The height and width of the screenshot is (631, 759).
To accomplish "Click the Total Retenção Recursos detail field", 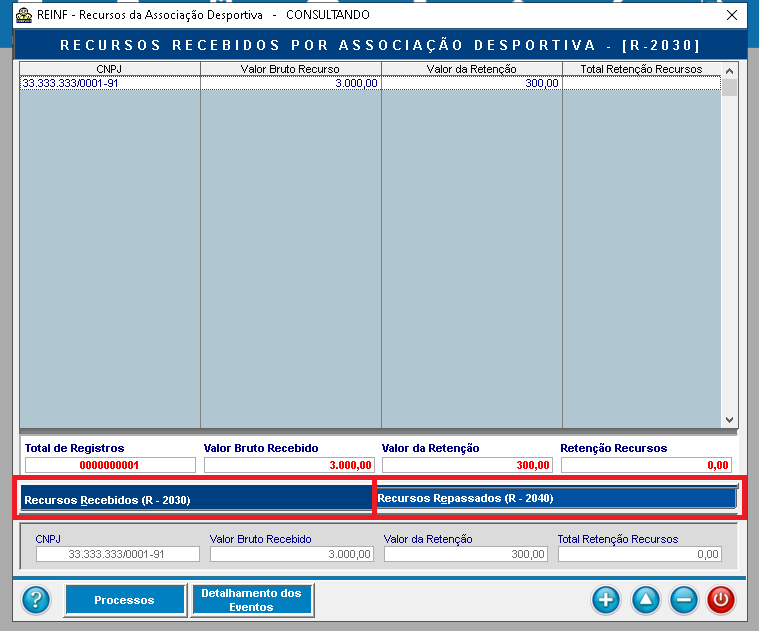I will click(x=640, y=554).
